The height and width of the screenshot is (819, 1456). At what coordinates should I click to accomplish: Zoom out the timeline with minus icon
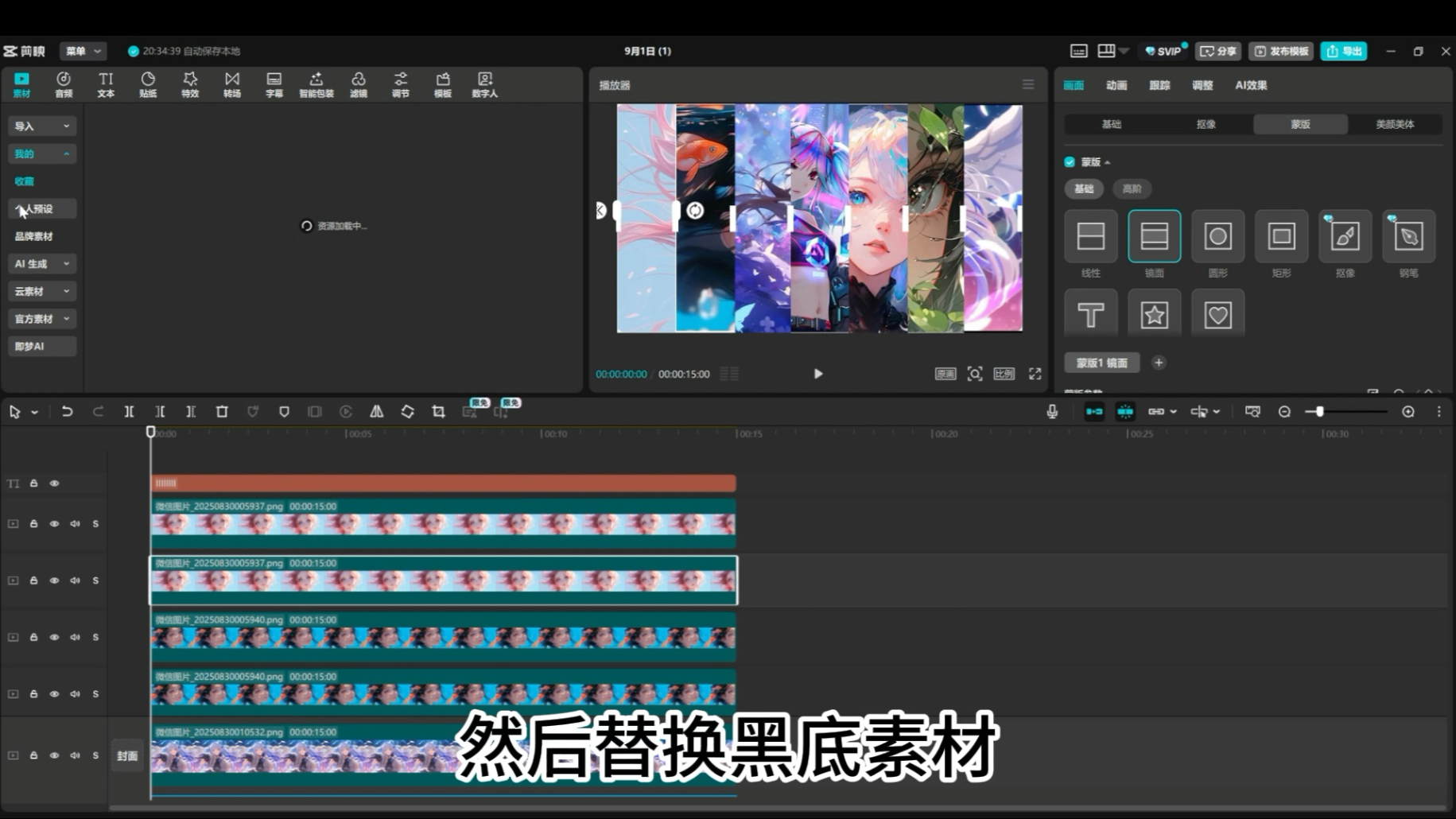pyautogui.click(x=1284, y=411)
